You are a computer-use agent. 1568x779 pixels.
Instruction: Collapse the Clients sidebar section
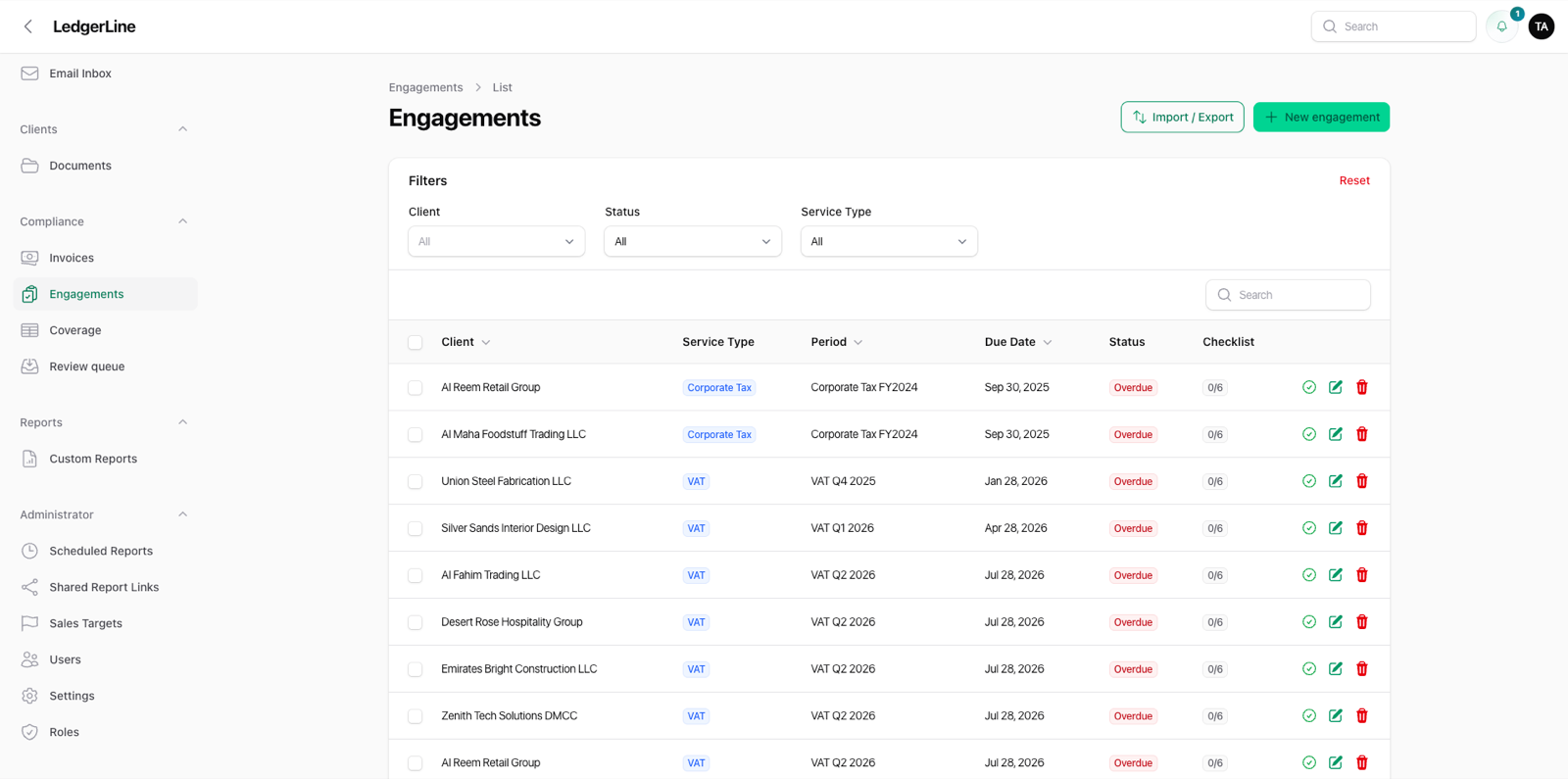(x=182, y=129)
